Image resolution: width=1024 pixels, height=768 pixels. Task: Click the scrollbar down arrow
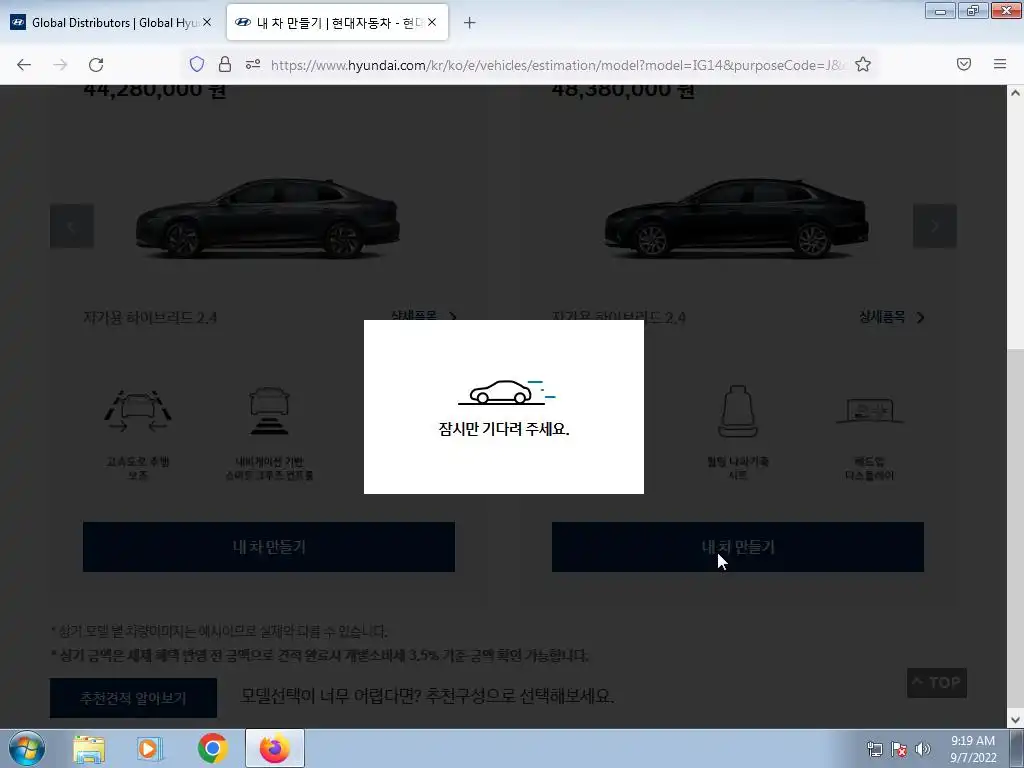tap(1015, 720)
